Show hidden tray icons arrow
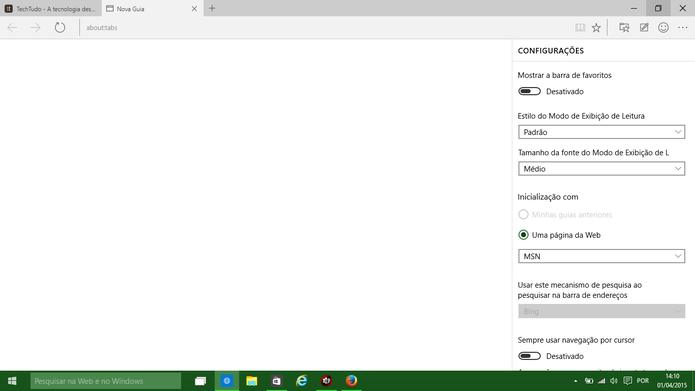The image size is (695, 391). pos(575,381)
